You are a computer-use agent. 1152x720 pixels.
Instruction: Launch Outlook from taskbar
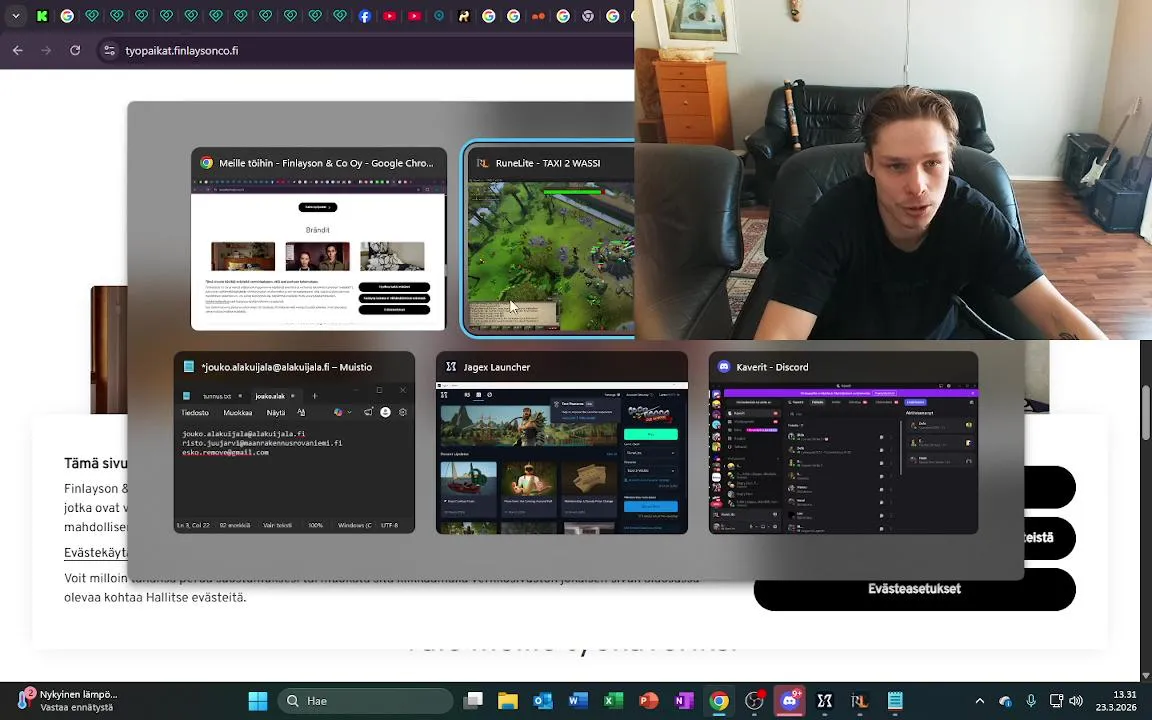point(543,701)
